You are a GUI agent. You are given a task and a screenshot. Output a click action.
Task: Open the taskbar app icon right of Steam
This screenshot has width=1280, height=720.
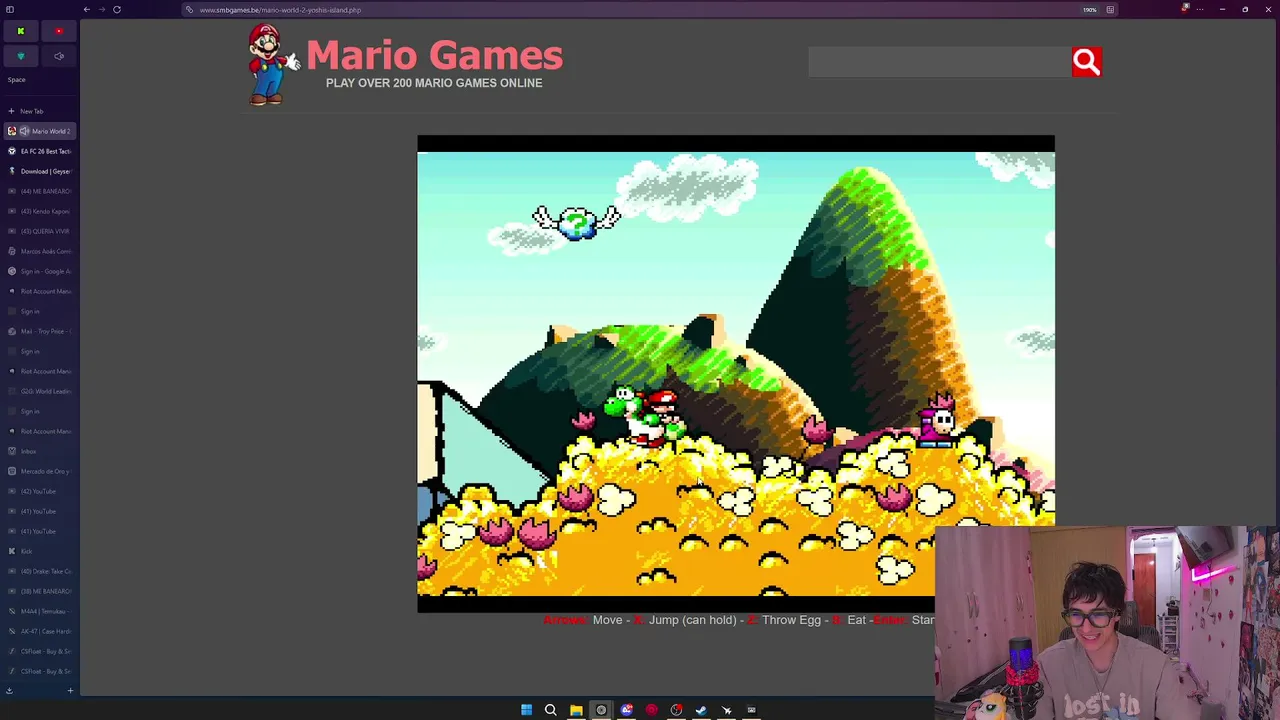(726, 710)
